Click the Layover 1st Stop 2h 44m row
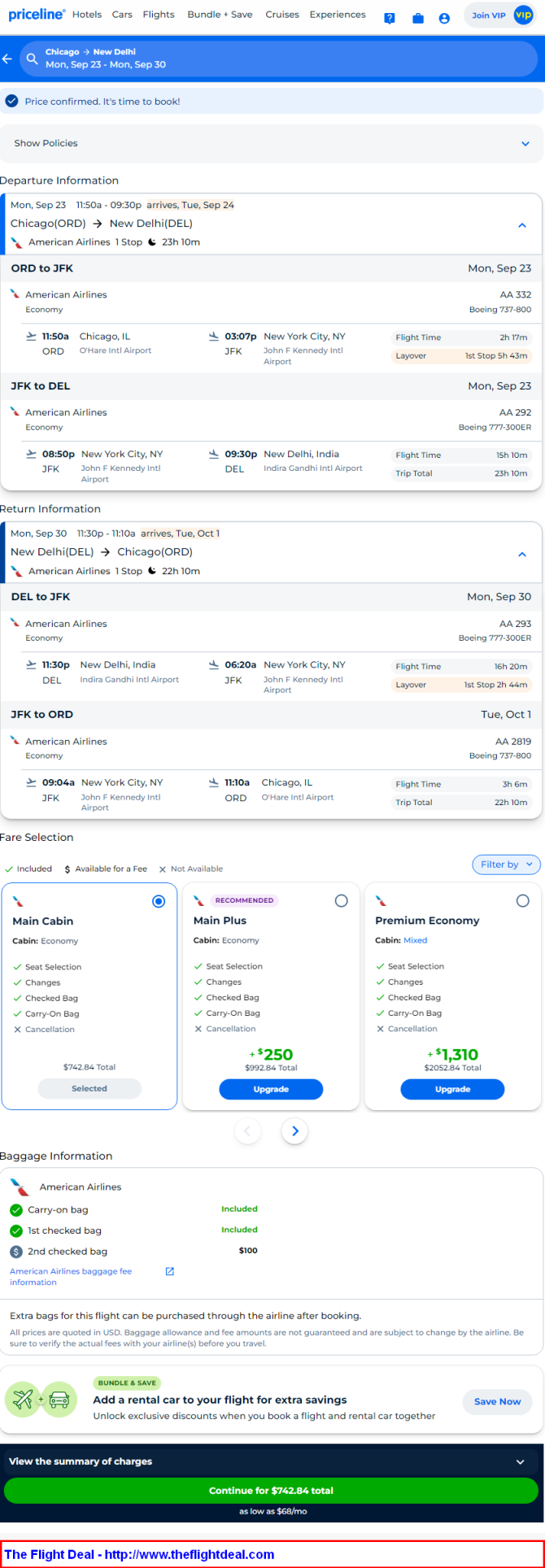Viewport: 545px width, 1568px height. 461,685
